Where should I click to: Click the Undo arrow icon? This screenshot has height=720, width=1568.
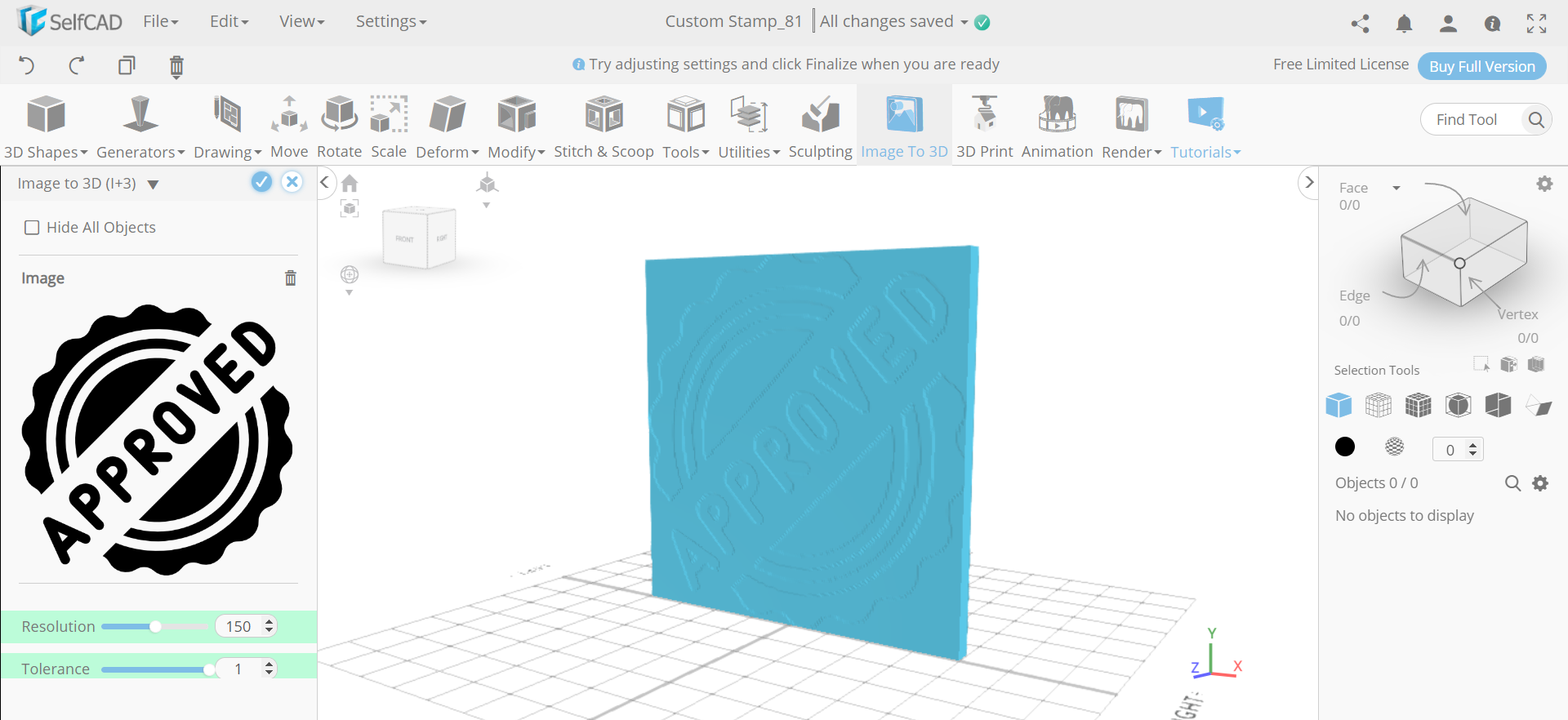pyautogui.click(x=26, y=65)
